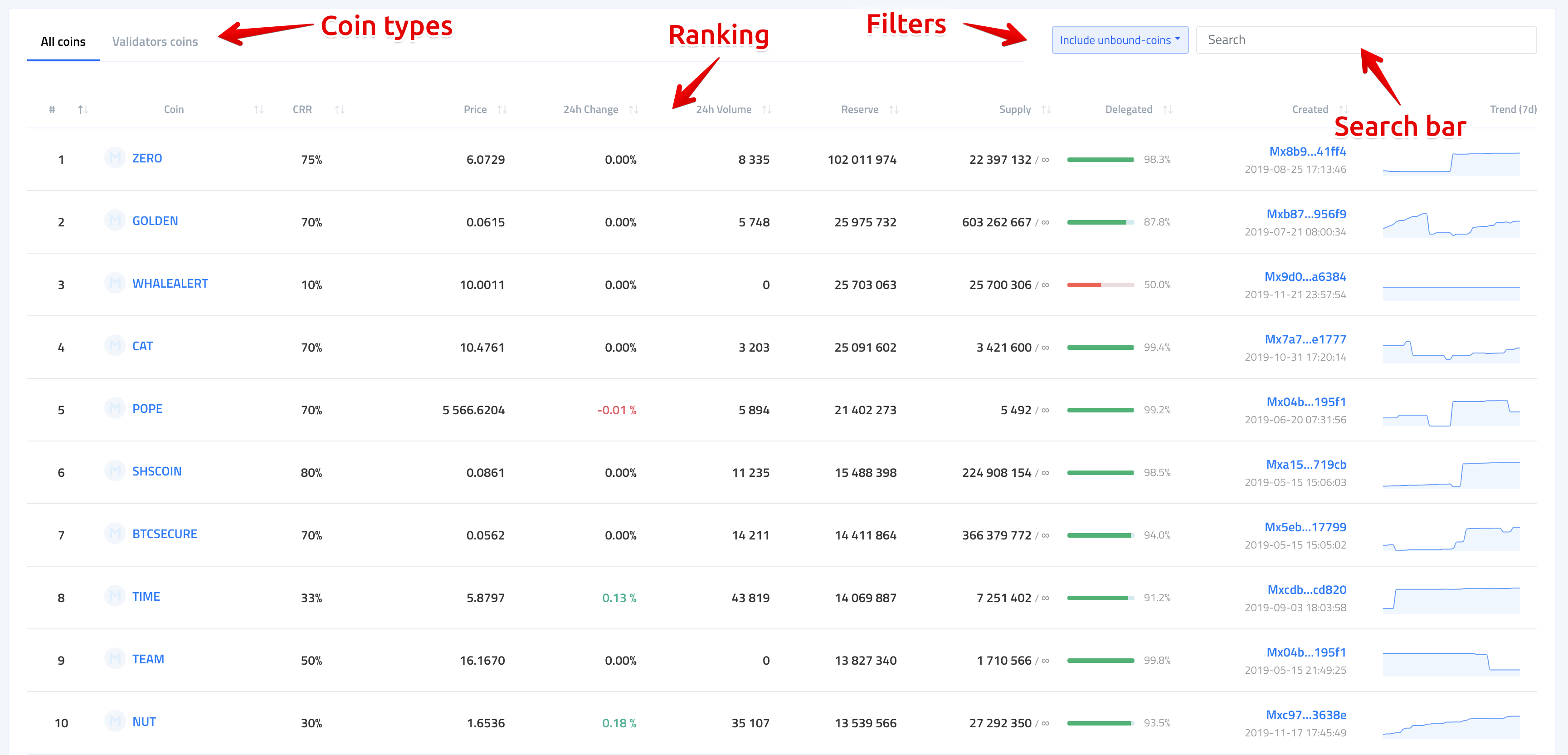The width and height of the screenshot is (1568, 755).
Task: Open the GOLDEN coin link
Action: point(155,221)
